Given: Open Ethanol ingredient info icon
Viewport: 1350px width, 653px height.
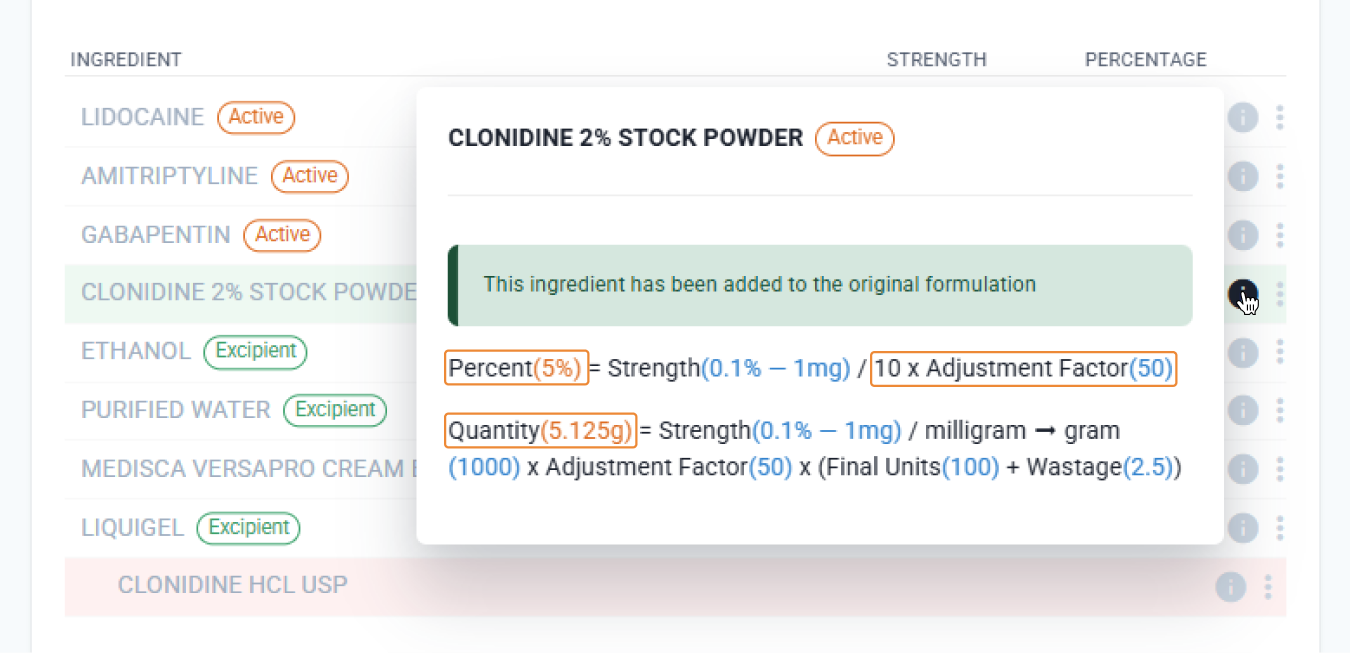Looking at the screenshot, I should (1243, 352).
